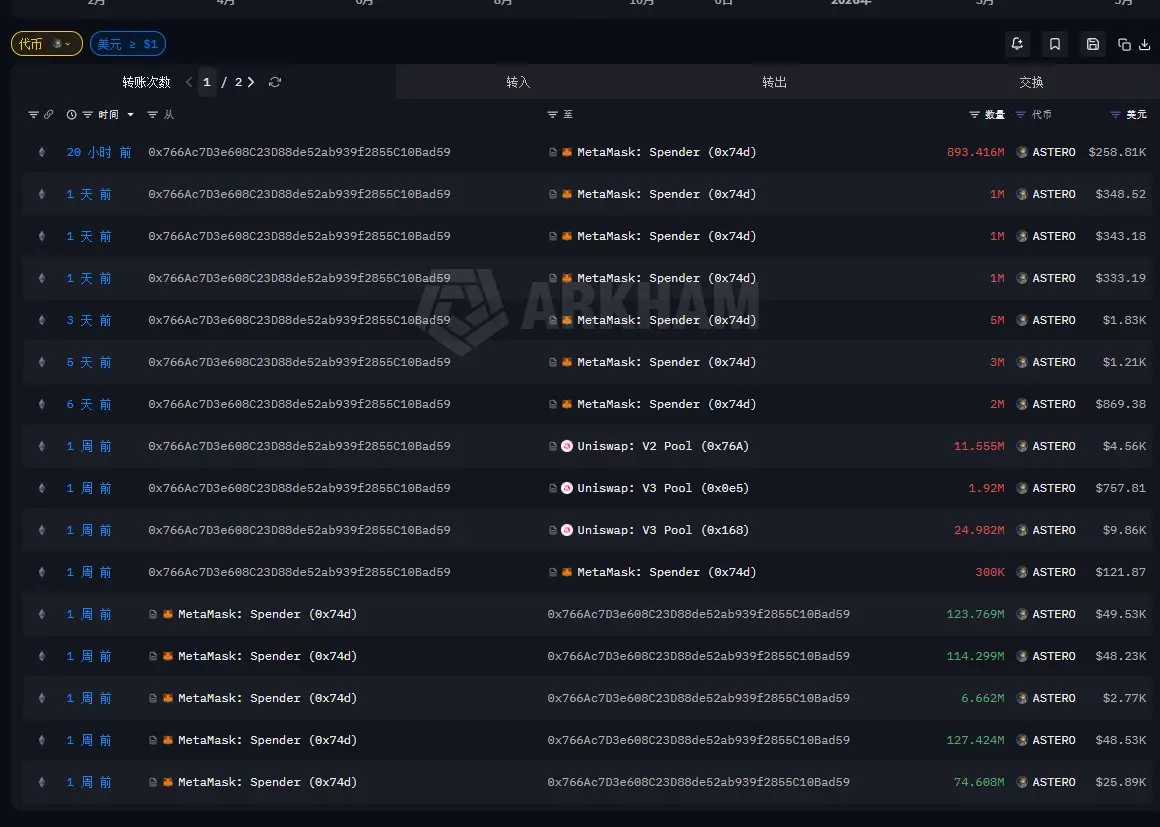Click contract icon beside MetaMask in 6.662M row
This screenshot has width=1160, height=827.
click(x=153, y=698)
